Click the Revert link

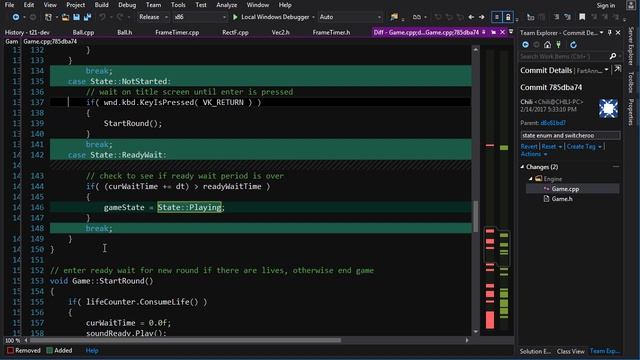click(x=529, y=147)
